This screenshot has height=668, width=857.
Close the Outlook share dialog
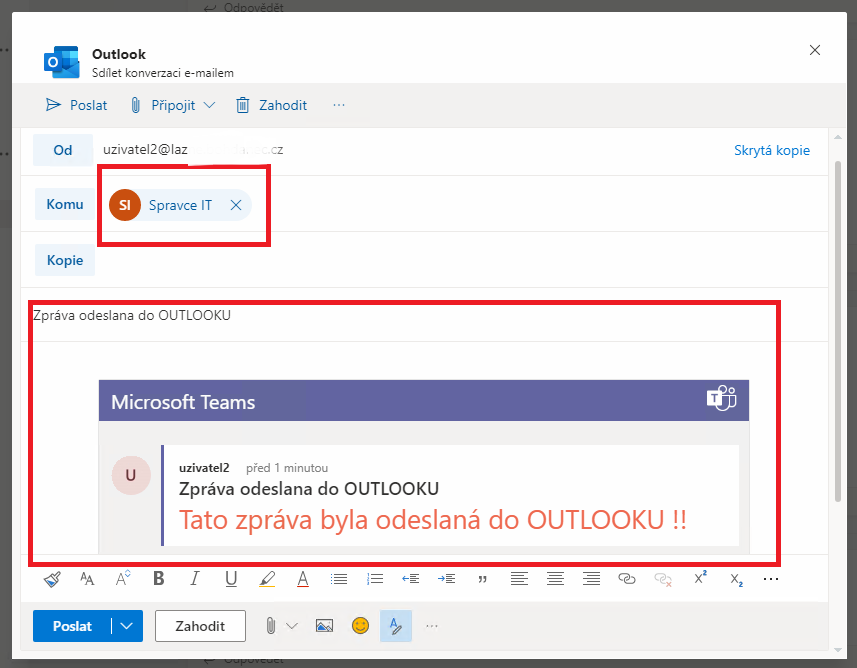pos(815,50)
